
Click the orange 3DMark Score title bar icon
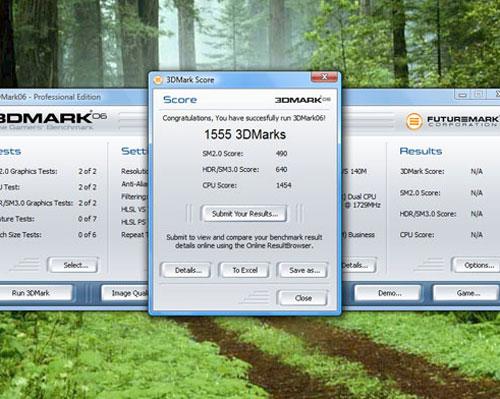click(x=158, y=80)
